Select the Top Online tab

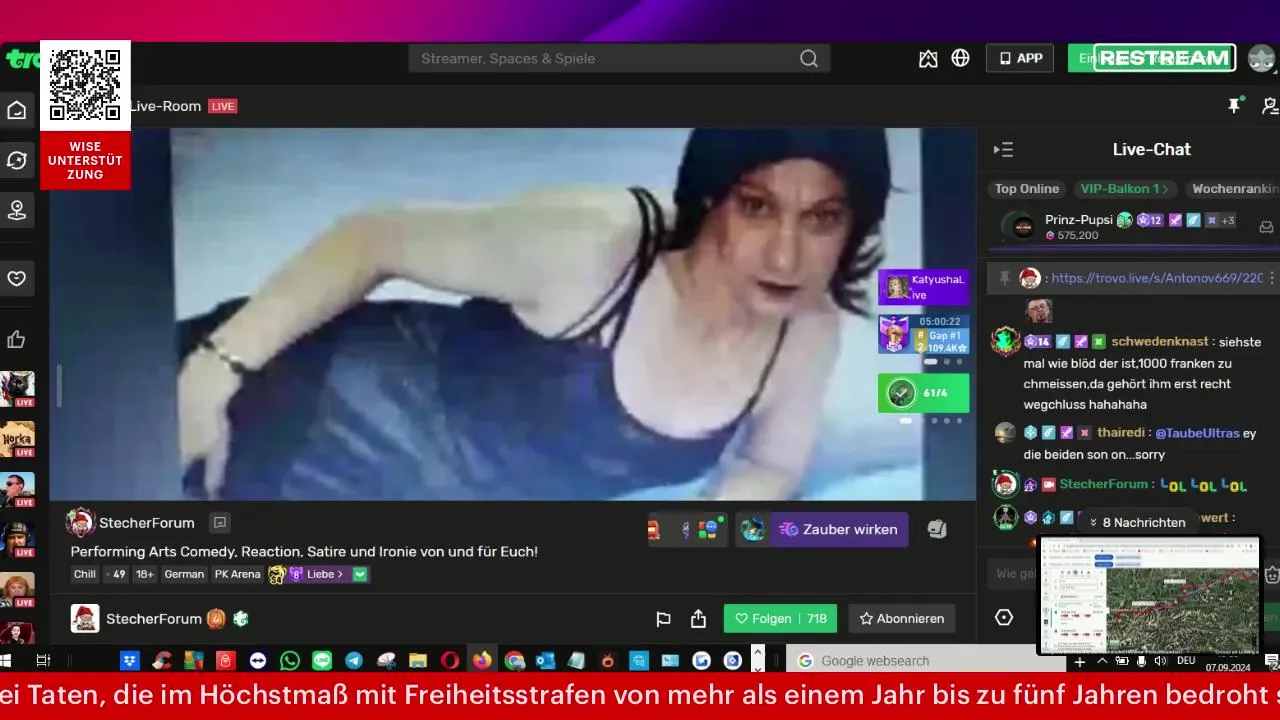pos(1026,189)
